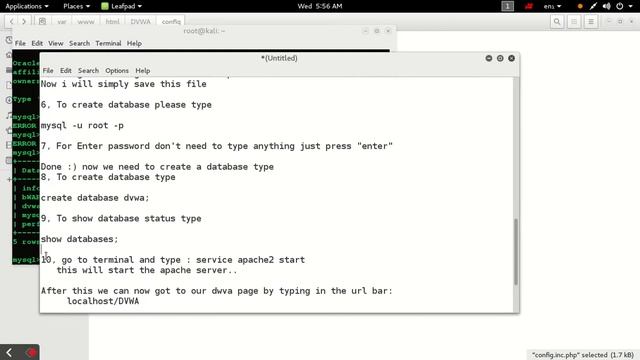This screenshot has height=360, width=640.
Task: Click the orange dot status icon
Action: (x=580, y=6)
